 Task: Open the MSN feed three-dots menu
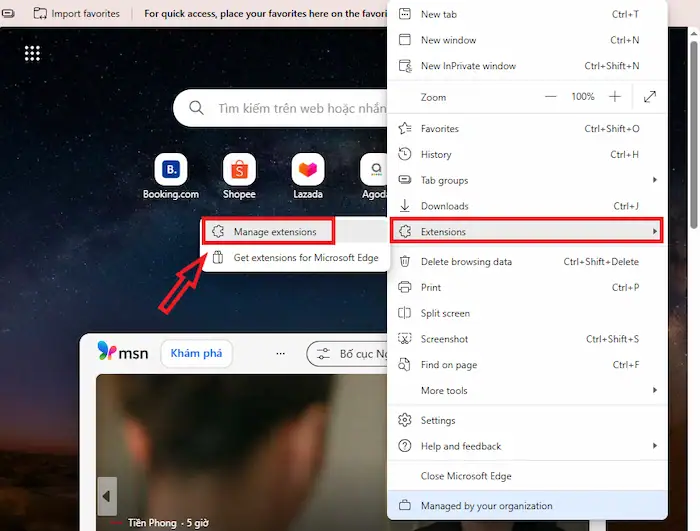pos(281,354)
